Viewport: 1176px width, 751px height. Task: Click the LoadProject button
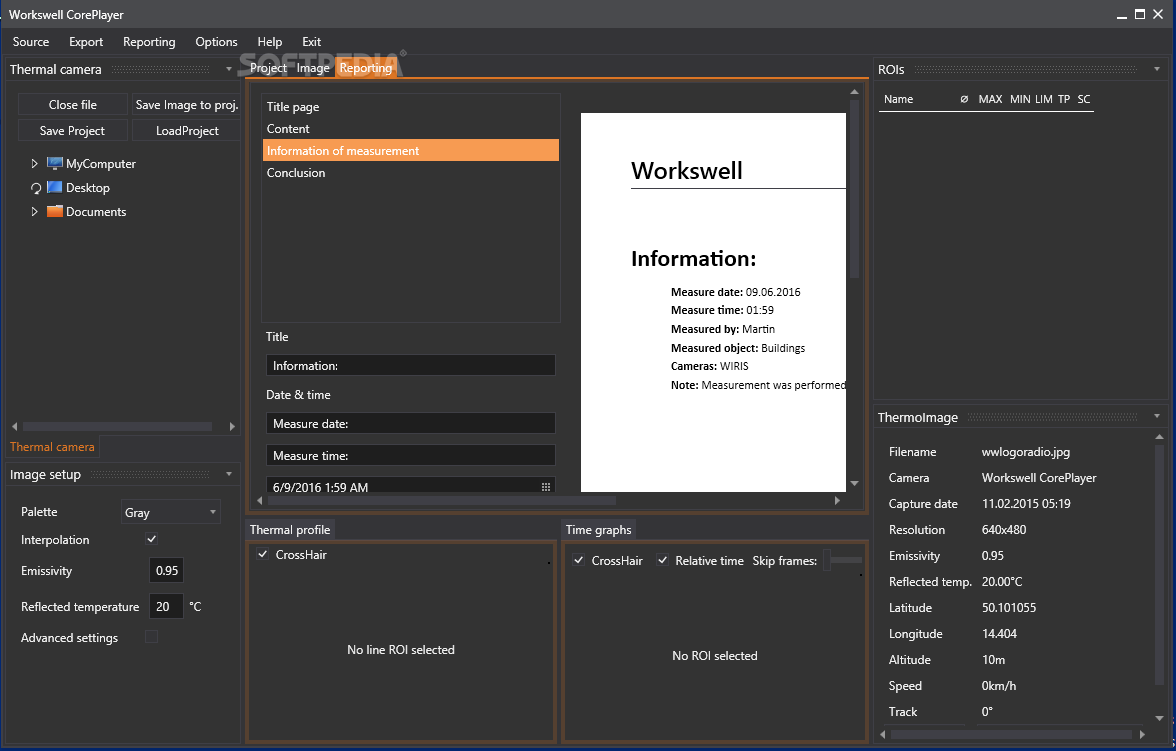pyautogui.click(x=187, y=131)
